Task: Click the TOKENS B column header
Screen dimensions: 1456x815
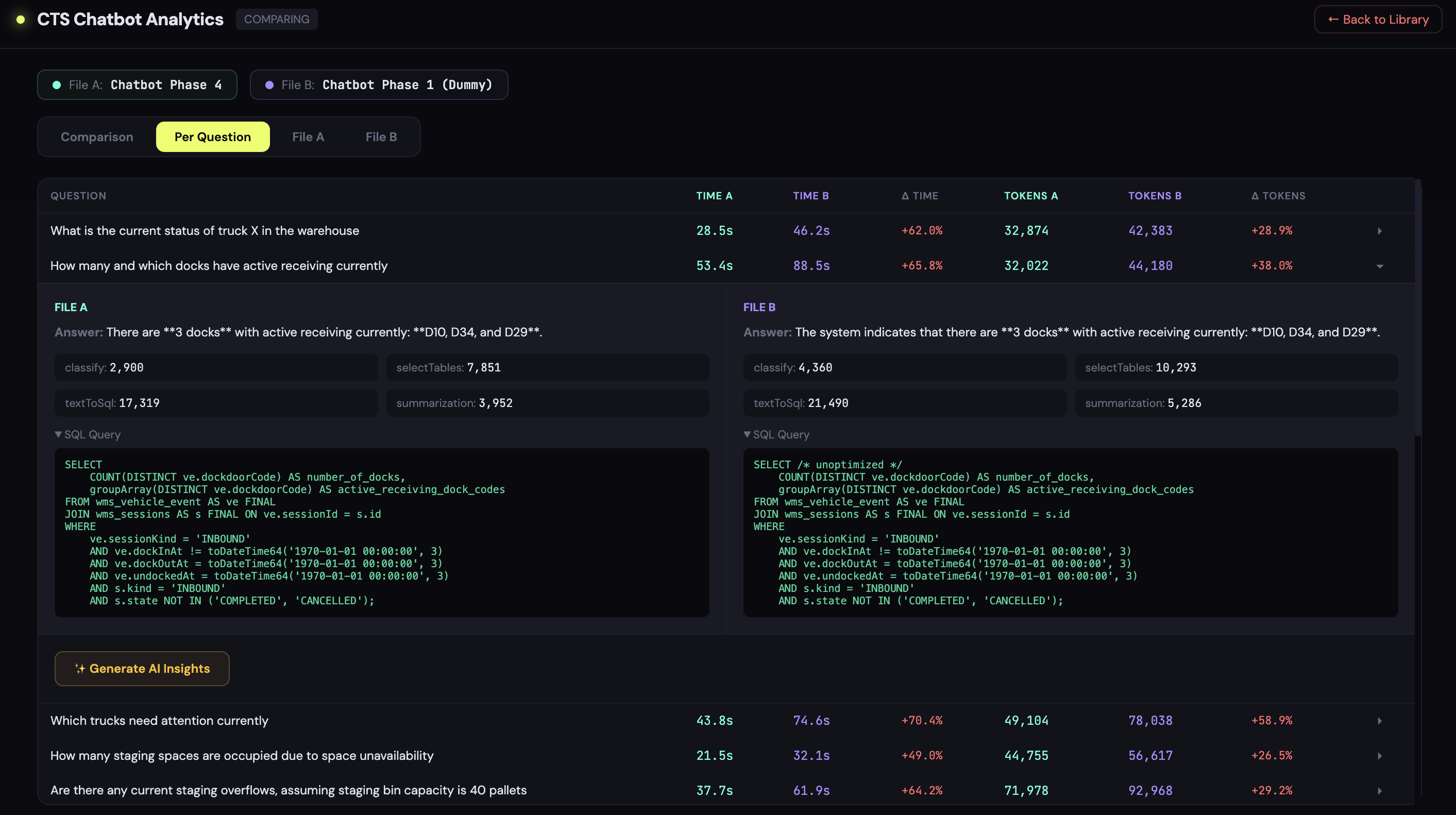Action: 1155,196
